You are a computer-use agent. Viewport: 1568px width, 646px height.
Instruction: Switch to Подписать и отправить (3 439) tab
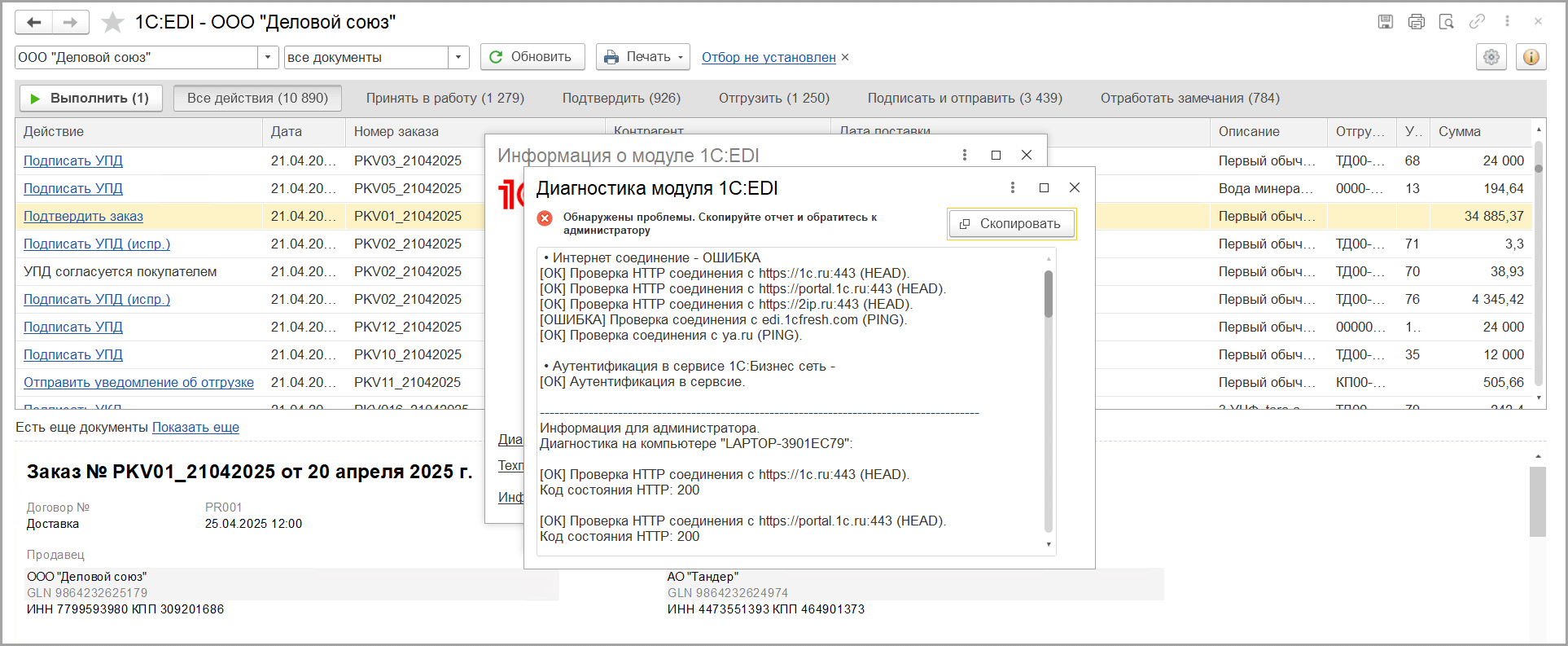(965, 98)
